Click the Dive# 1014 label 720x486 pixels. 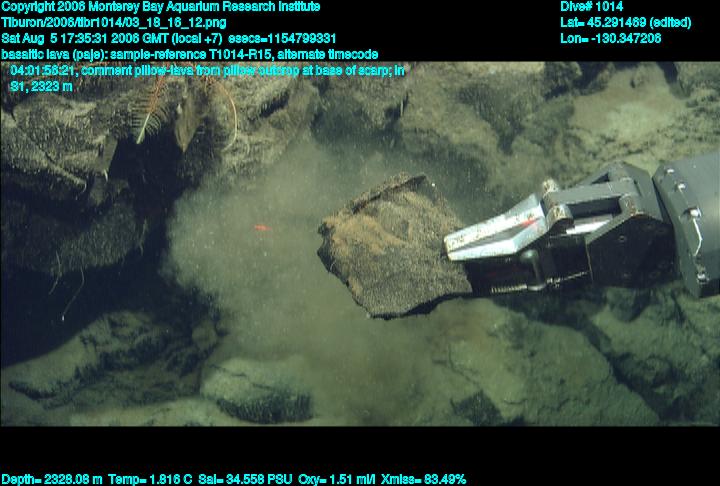click(x=591, y=6)
